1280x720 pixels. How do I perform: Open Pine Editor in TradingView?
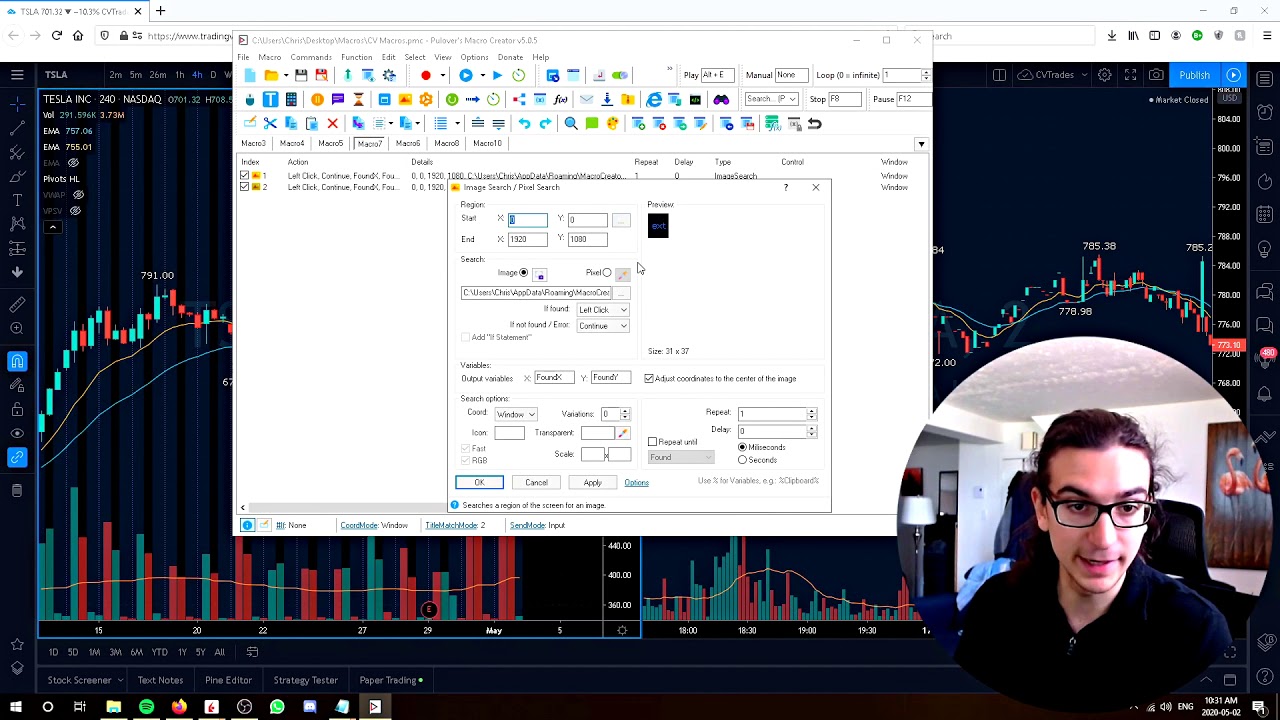pos(228,680)
